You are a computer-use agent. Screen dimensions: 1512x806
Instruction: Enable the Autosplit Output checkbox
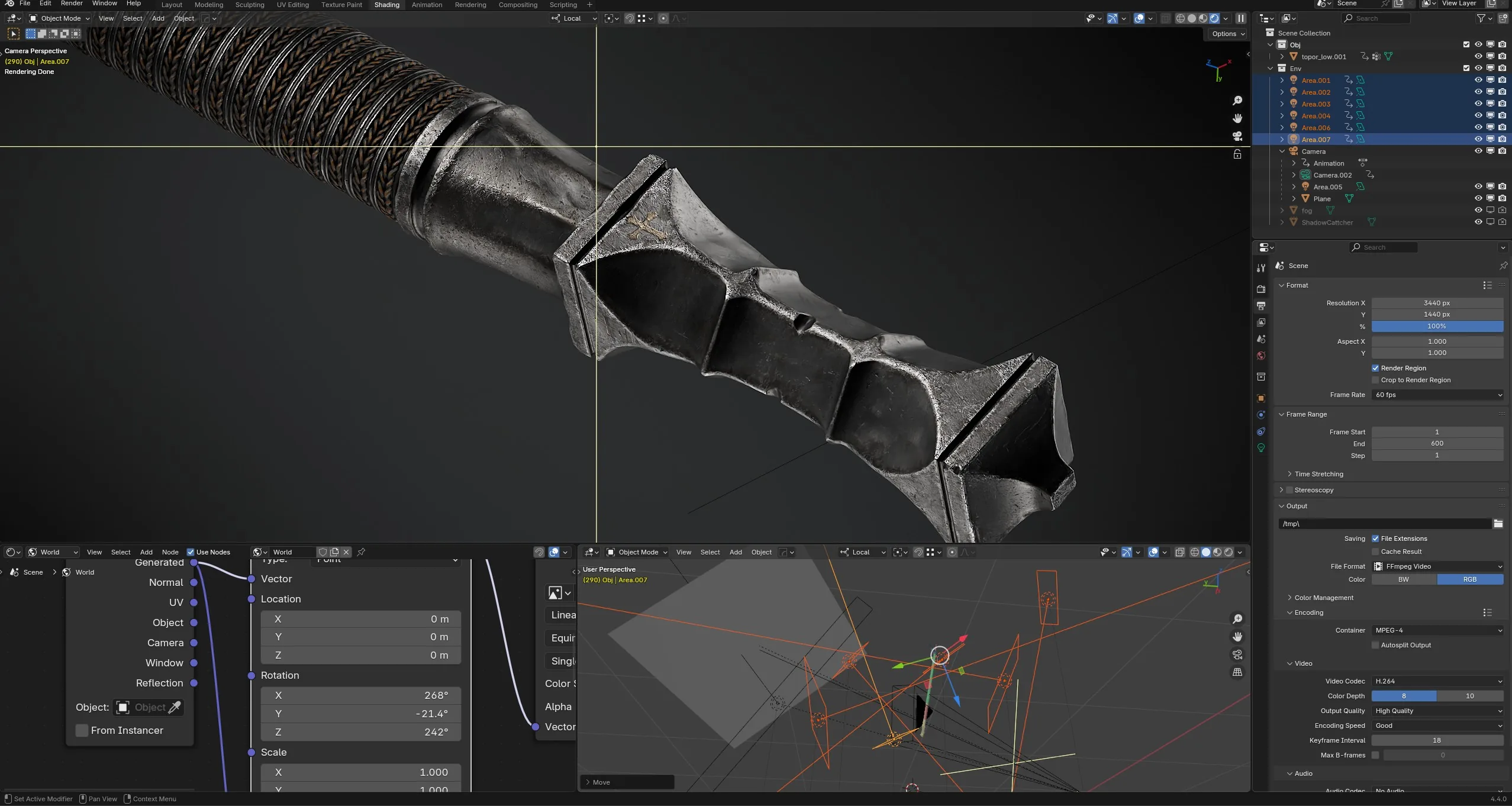[x=1375, y=645]
